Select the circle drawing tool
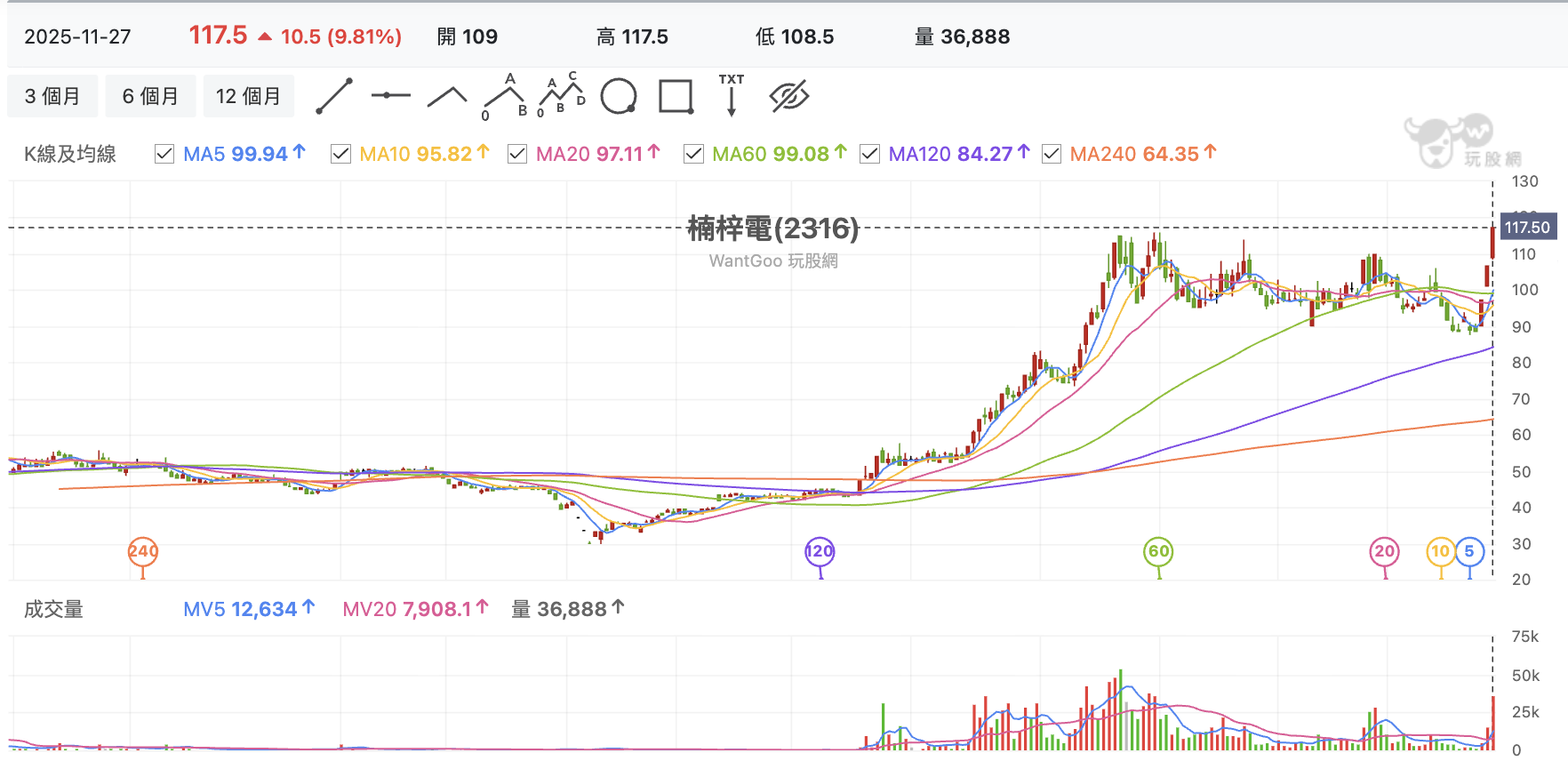This screenshot has width=1568, height=761. coord(619,96)
